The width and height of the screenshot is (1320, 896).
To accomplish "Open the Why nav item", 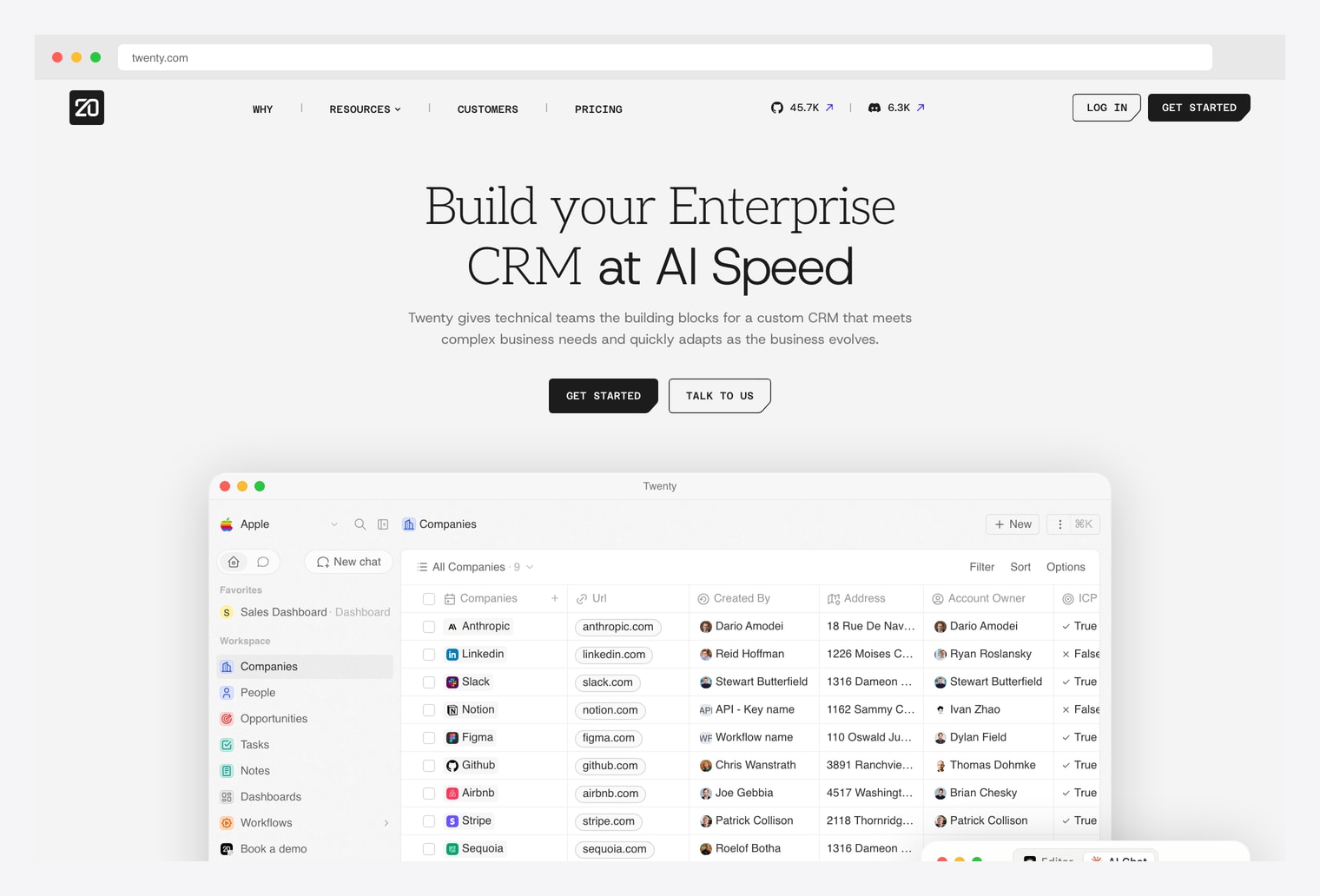I will 262,109.
